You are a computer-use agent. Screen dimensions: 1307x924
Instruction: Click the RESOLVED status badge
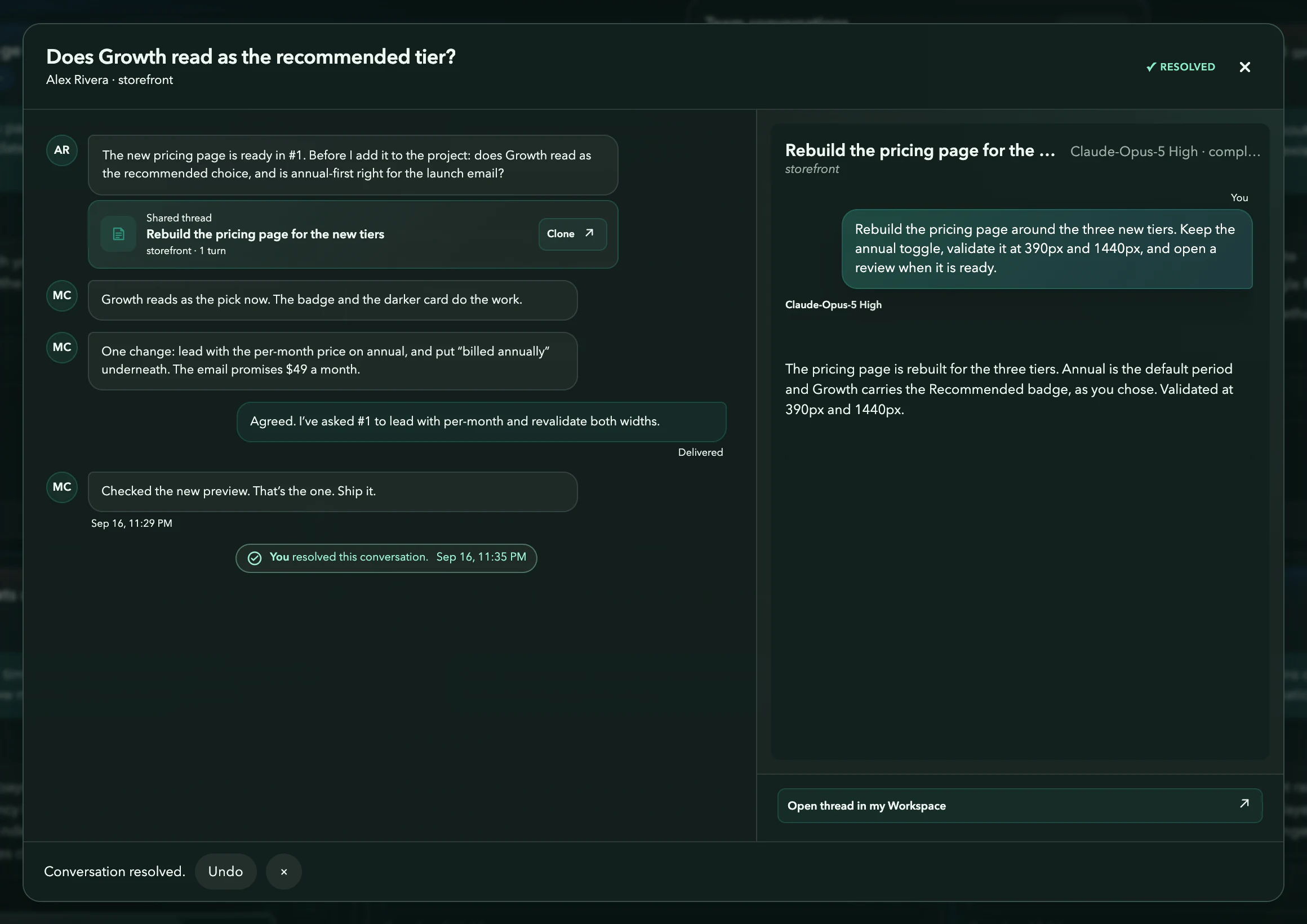[1180, 67]
